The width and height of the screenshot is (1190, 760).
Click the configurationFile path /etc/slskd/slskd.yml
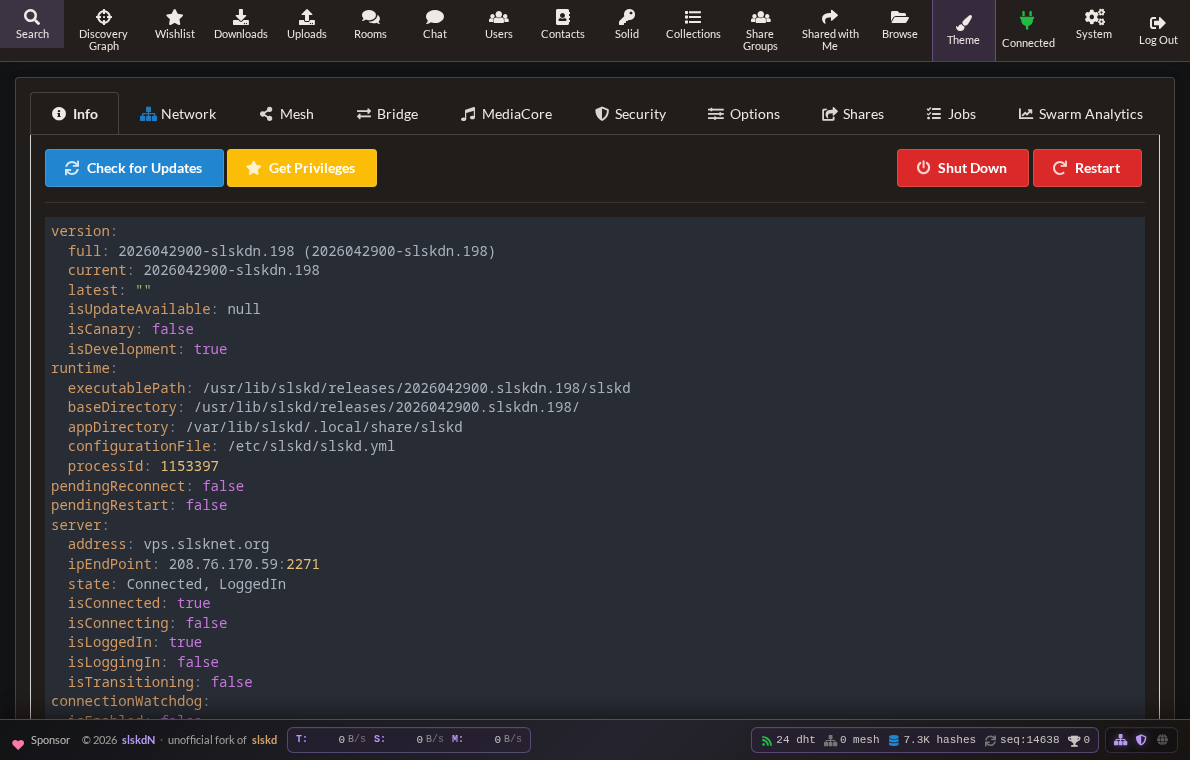[x=311, y=446]
